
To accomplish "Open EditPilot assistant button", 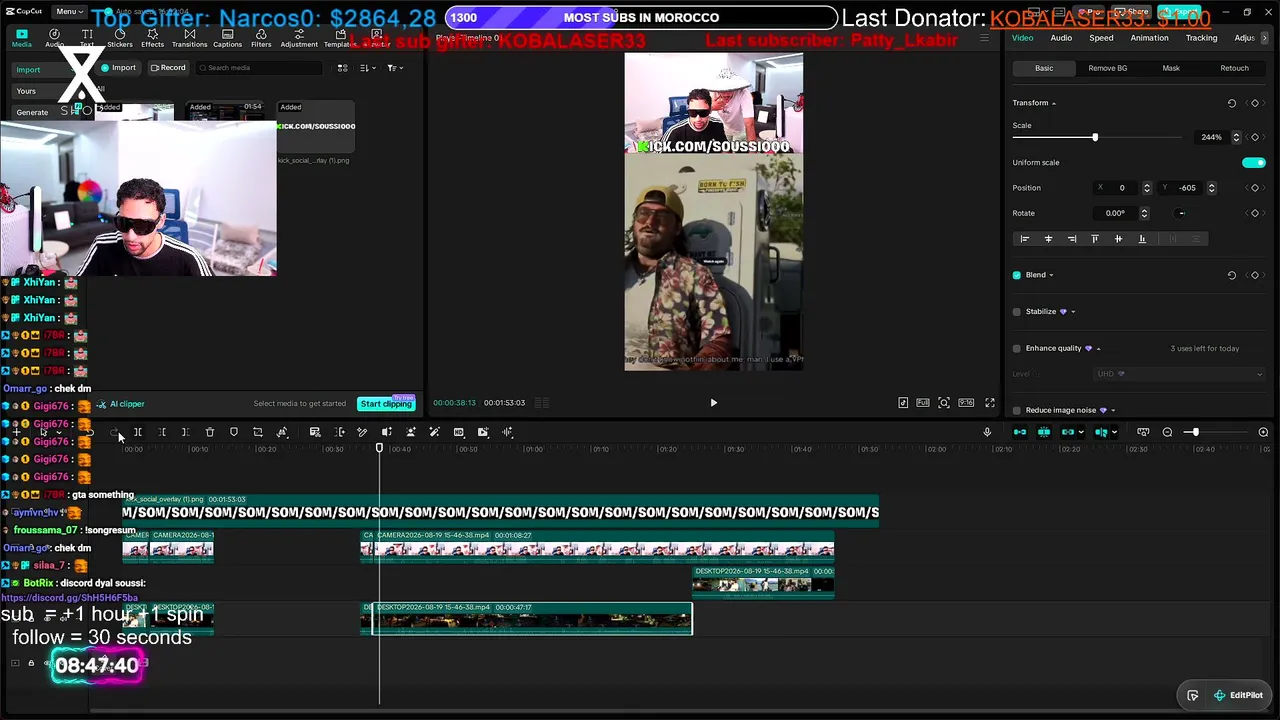I will (1239, 696).
